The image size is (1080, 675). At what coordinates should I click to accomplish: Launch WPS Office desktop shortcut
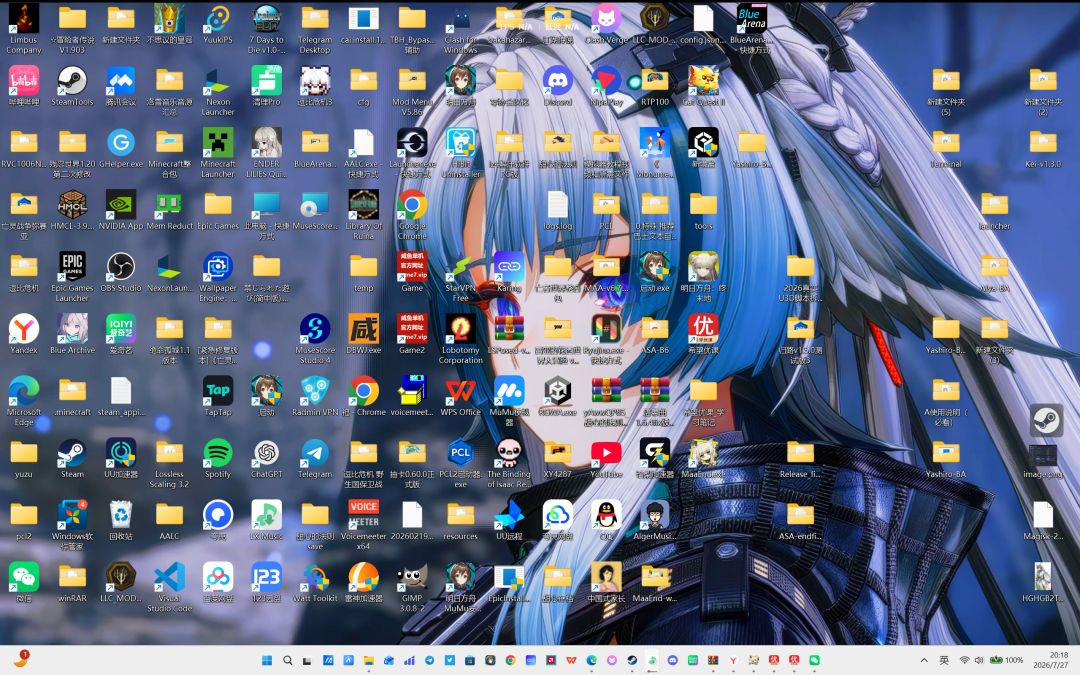pyautogui.click(x=461, y=395)
